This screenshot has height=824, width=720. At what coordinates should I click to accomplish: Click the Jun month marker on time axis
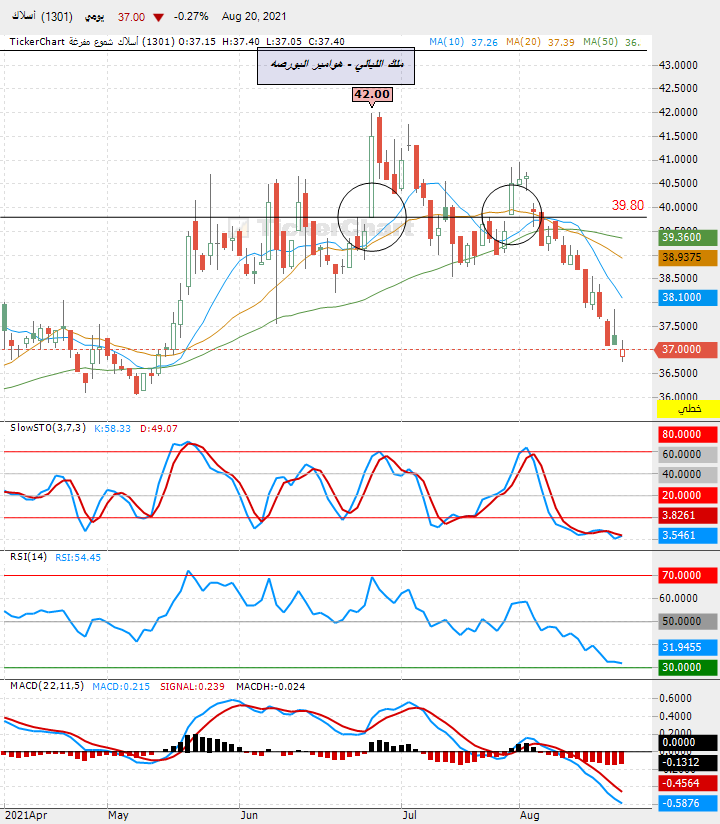249,815
